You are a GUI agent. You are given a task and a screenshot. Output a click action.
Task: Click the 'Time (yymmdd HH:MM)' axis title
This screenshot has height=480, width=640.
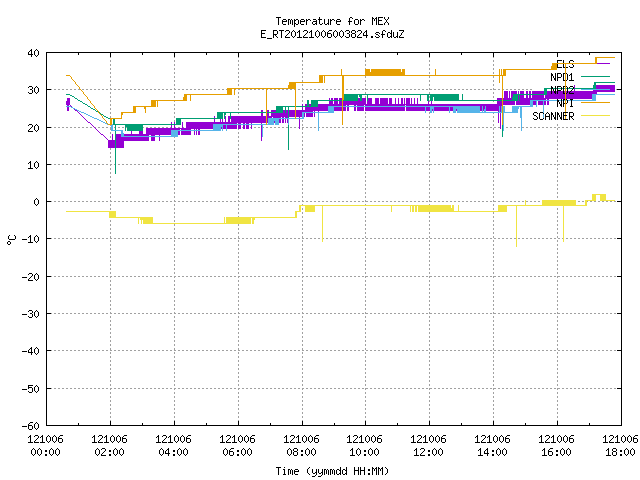coord(332,471)
